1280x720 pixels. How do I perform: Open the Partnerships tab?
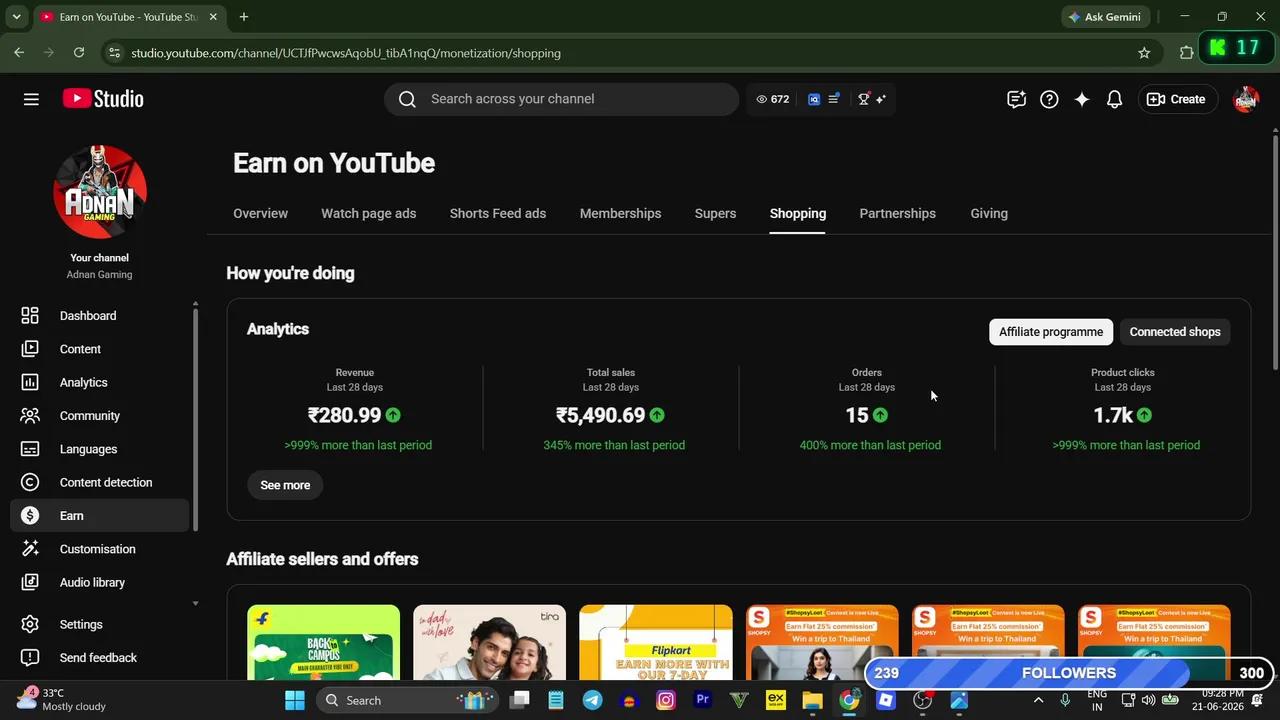click(898, 213)
